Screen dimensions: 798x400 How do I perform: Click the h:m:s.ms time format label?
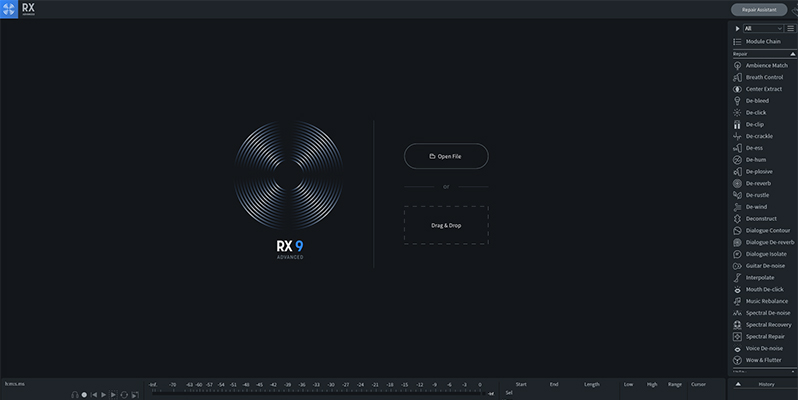[14, 384]
